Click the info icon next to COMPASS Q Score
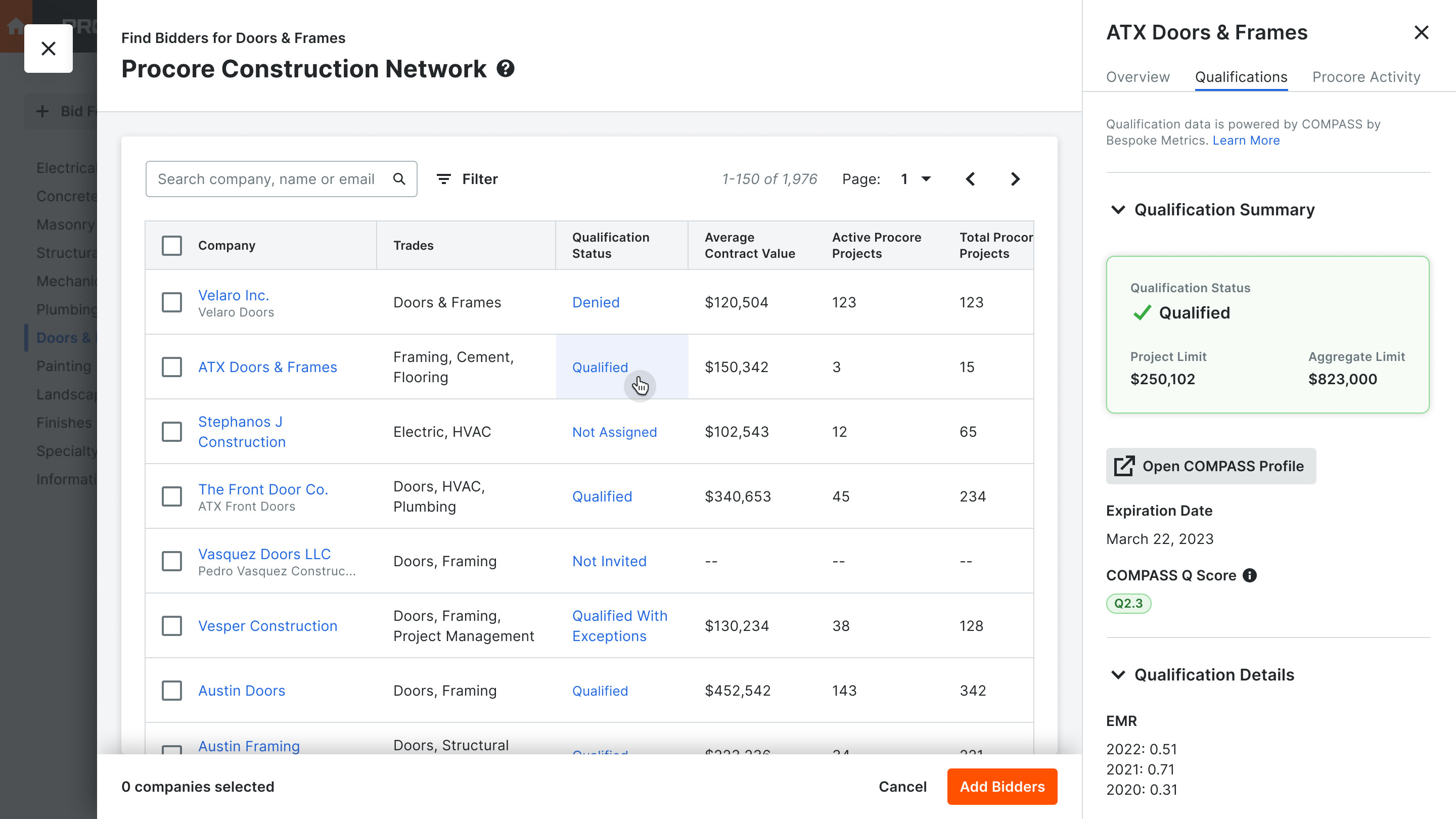Viewport: 1456px width, 819px height. (x=1249, y=575)
